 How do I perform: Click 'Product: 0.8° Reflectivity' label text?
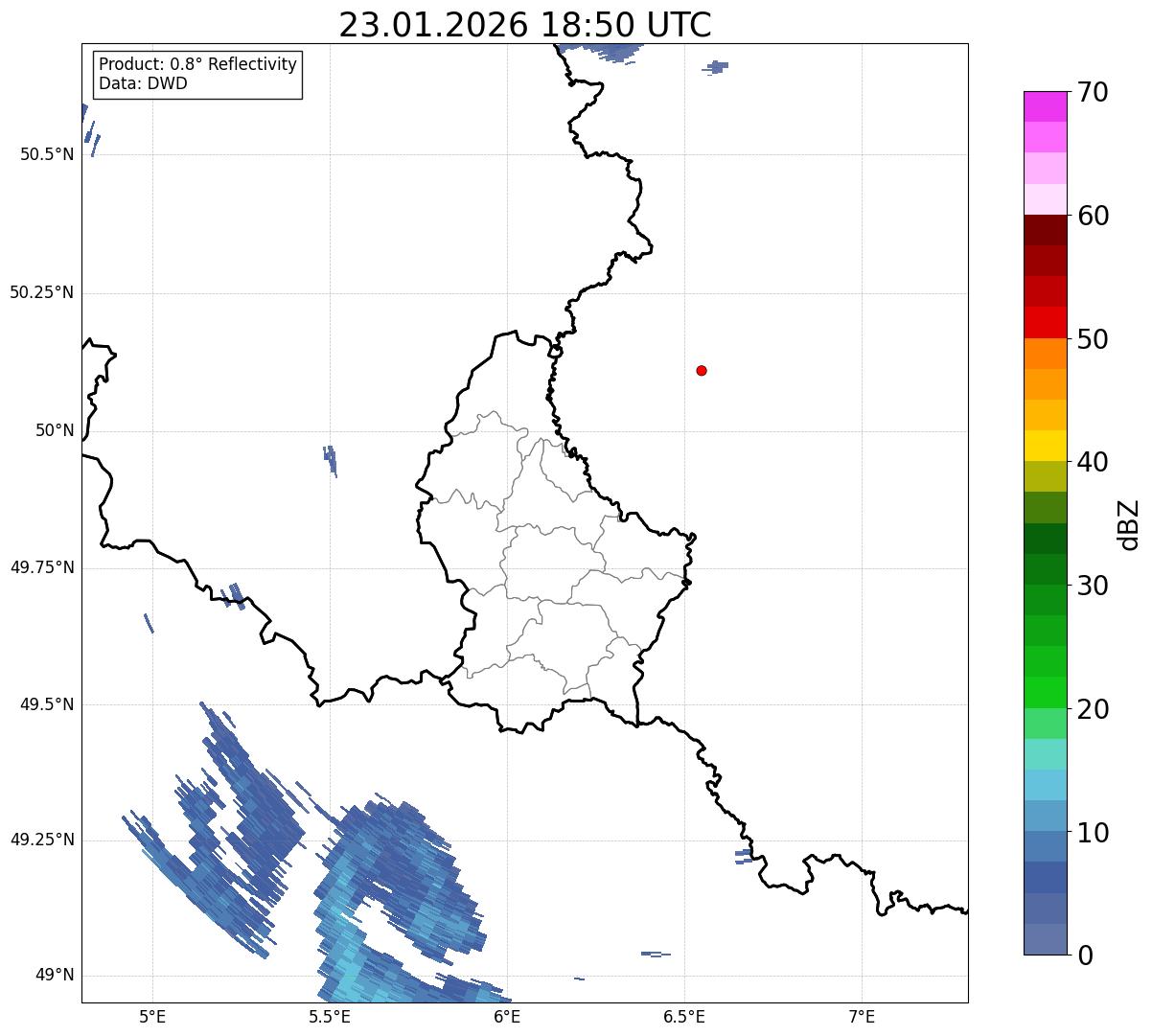(198, 64)
